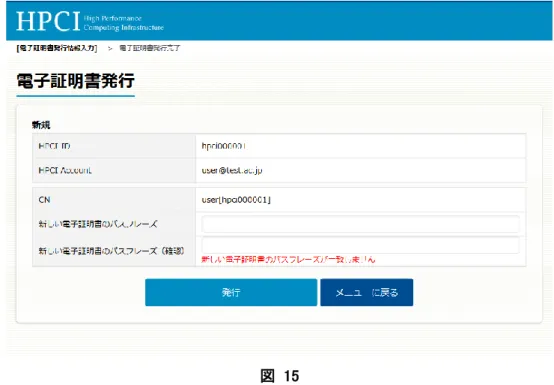
Task: Click the 図 15 figure caption
Action: coord(280,376)
